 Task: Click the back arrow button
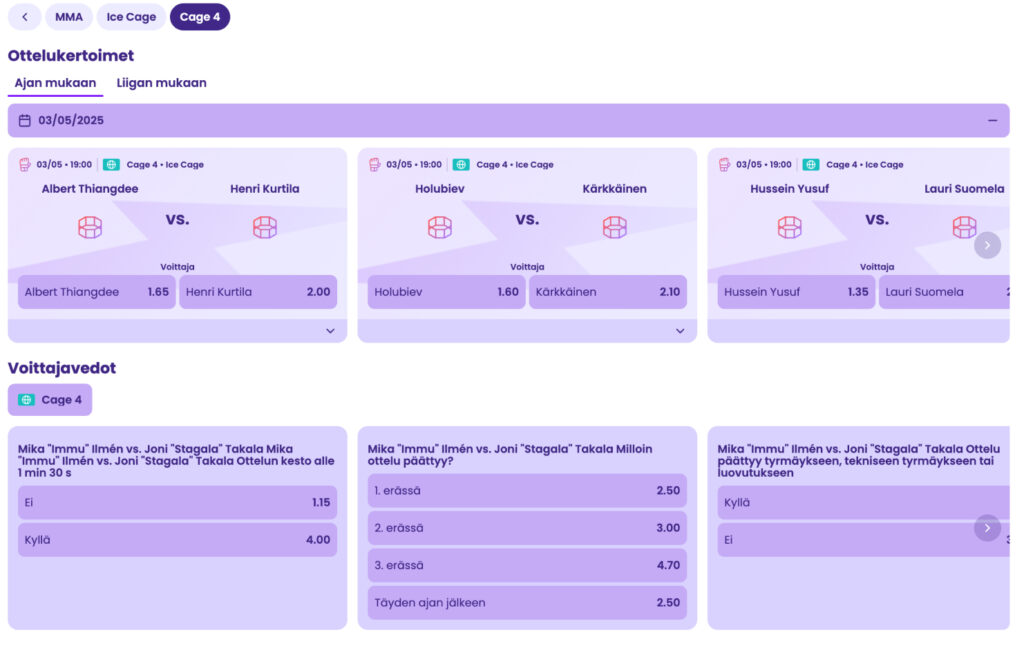click(24, 17)
